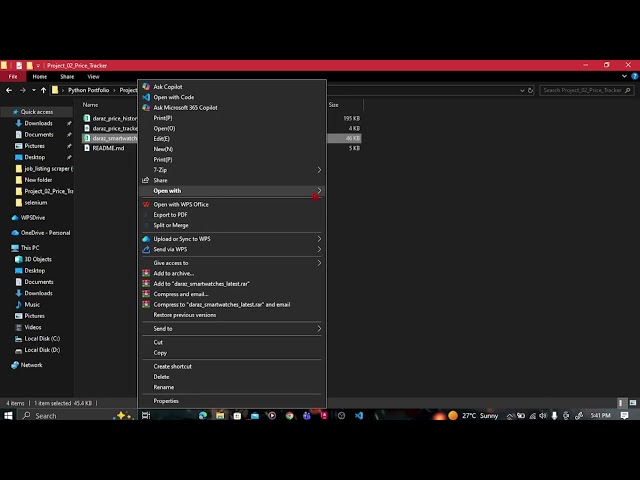Click the Windows Start button

pos(8,416)
